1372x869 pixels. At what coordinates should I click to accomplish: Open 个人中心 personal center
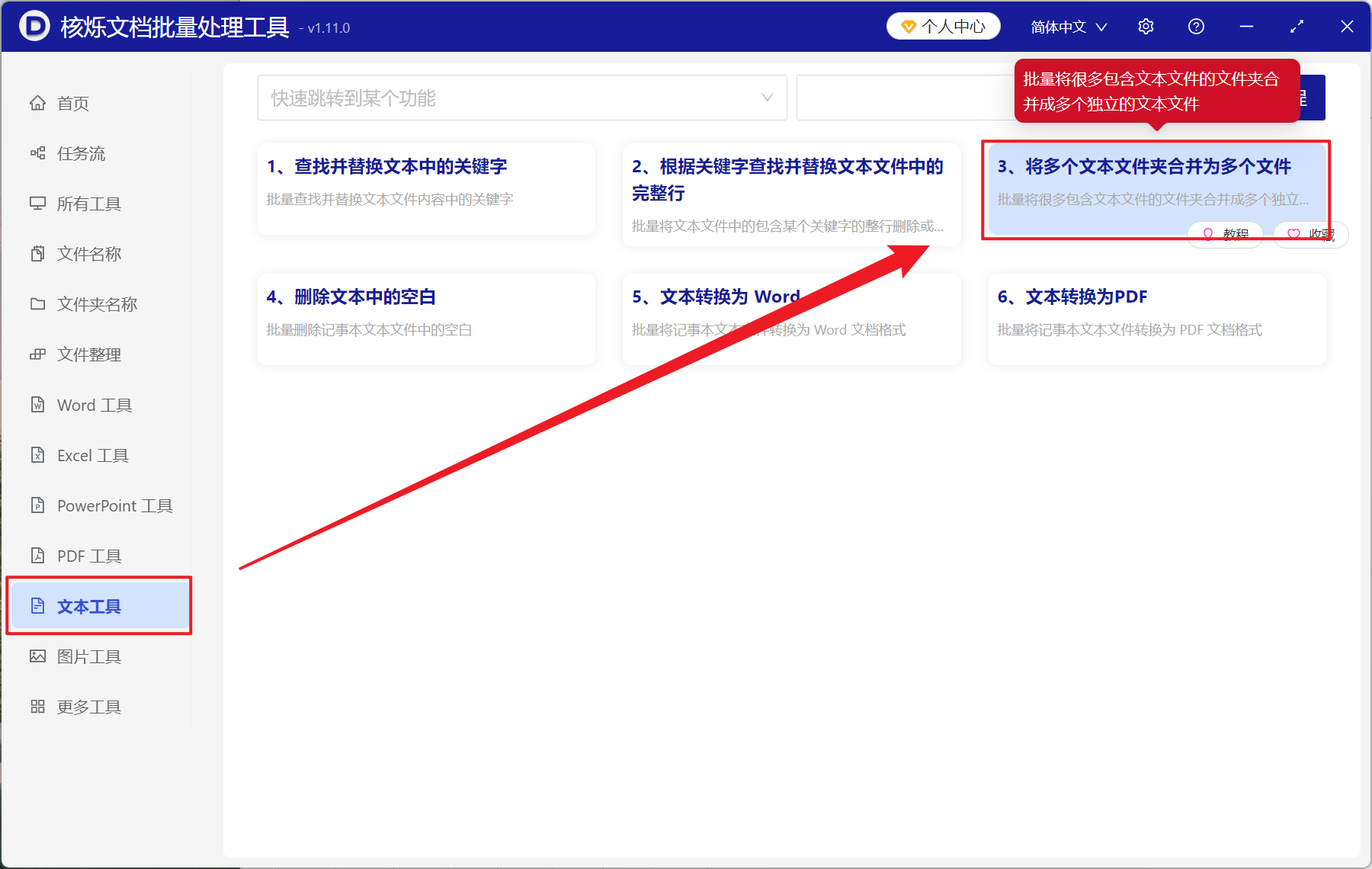pos(943,25)
